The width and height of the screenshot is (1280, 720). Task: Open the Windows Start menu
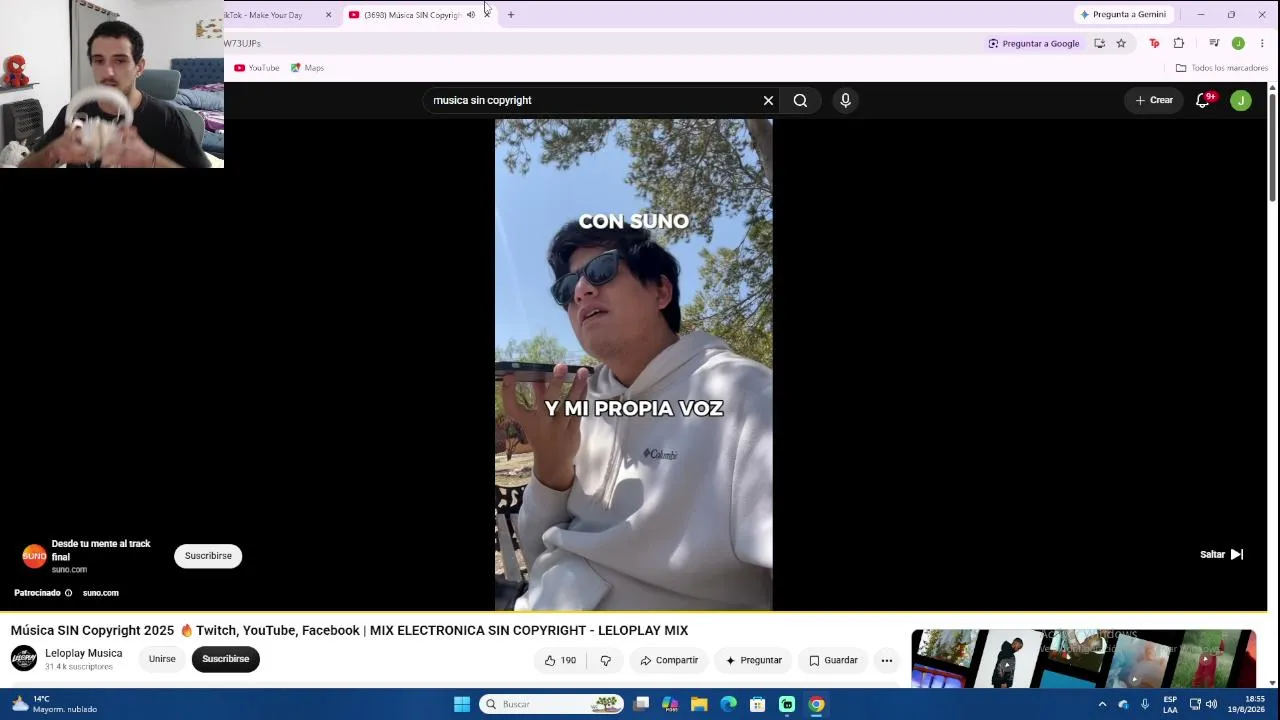pyautogui.click(x=462, y=704)
